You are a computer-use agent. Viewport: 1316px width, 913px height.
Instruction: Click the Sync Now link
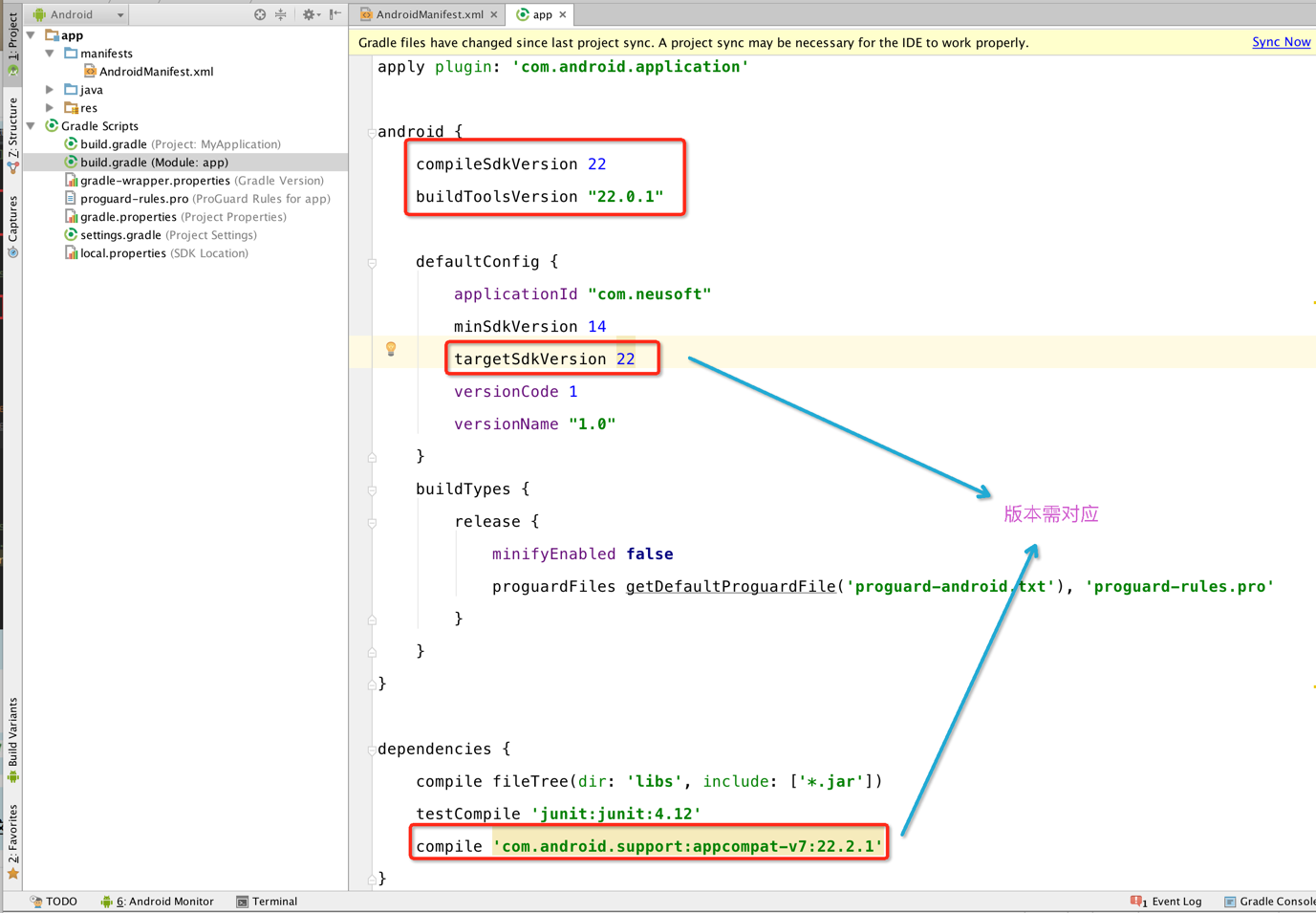(x=1281, y=42)
